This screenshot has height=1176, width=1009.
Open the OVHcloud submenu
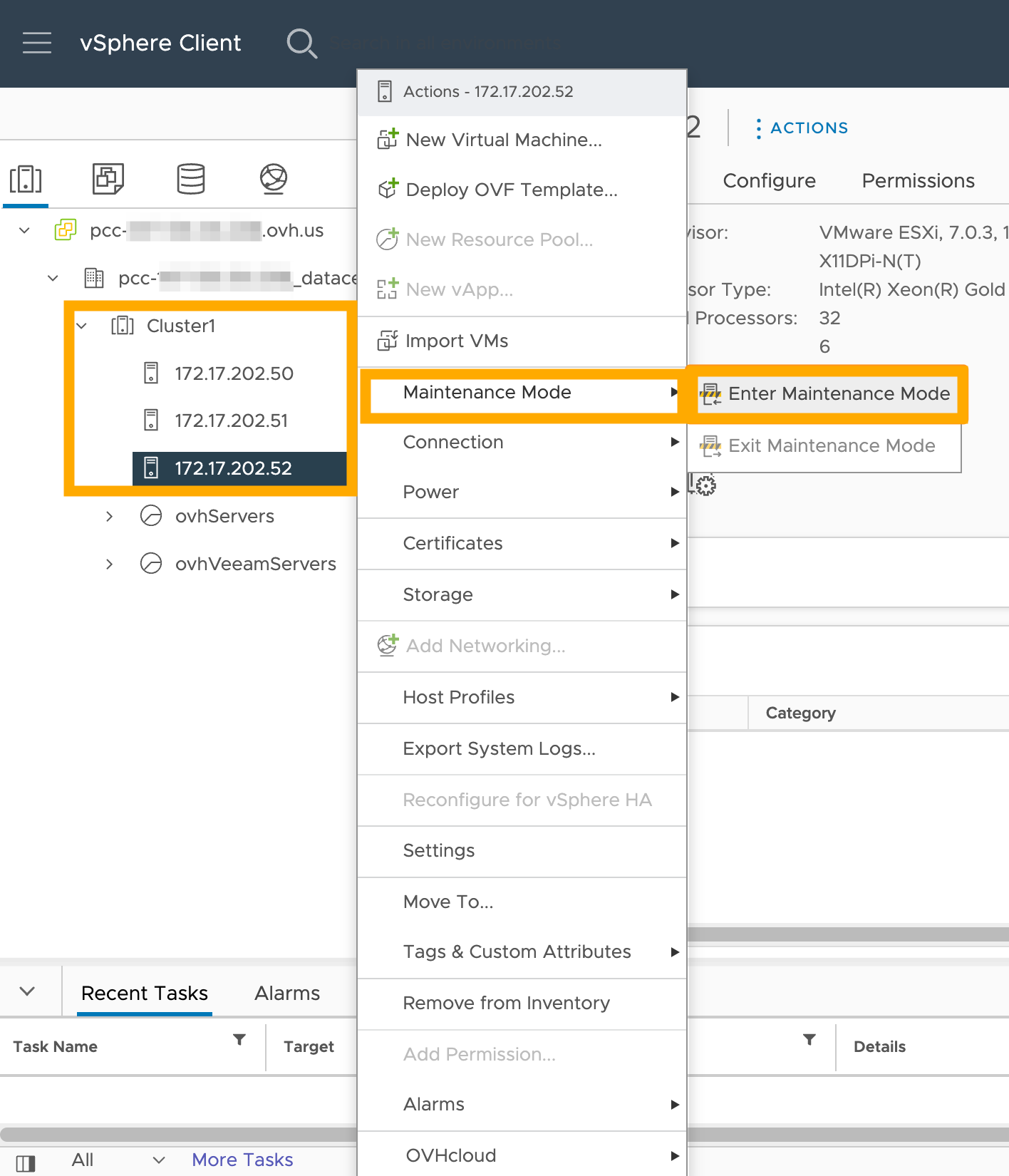click(x=522, y=1155)
